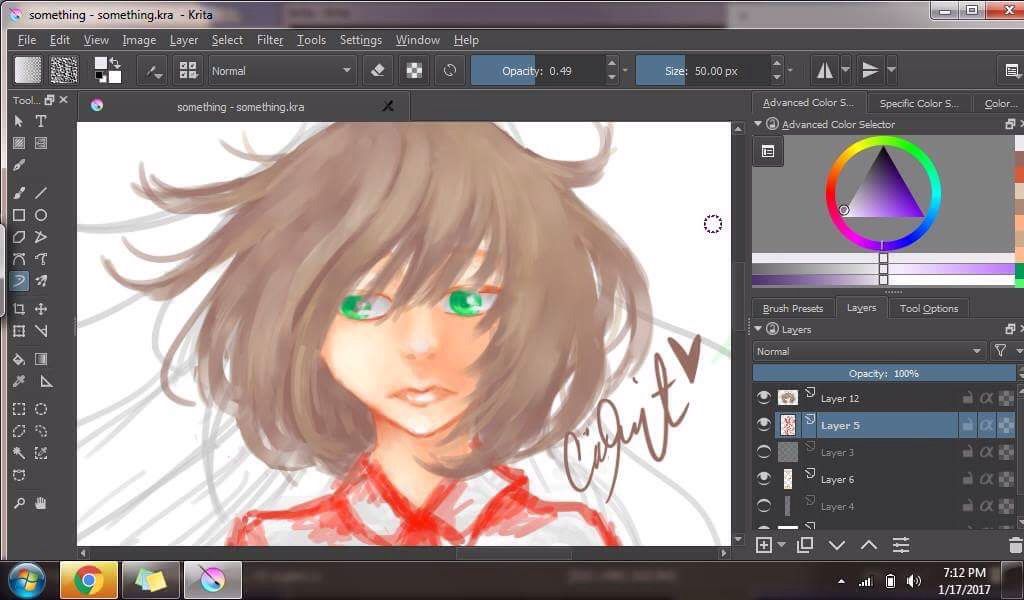Toggle horizontal mirror mode
Image resolution: width=1024 pixels, height=600 pixels.
pyautogui.click(x=825, y=71)
